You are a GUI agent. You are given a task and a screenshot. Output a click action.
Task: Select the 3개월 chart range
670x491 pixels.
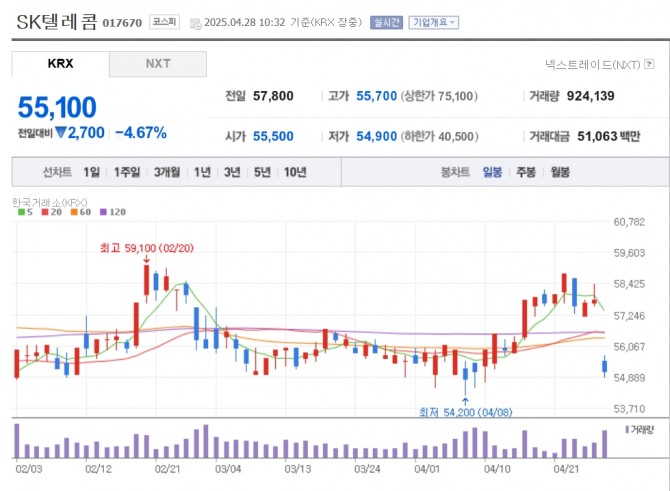(167, 172)
